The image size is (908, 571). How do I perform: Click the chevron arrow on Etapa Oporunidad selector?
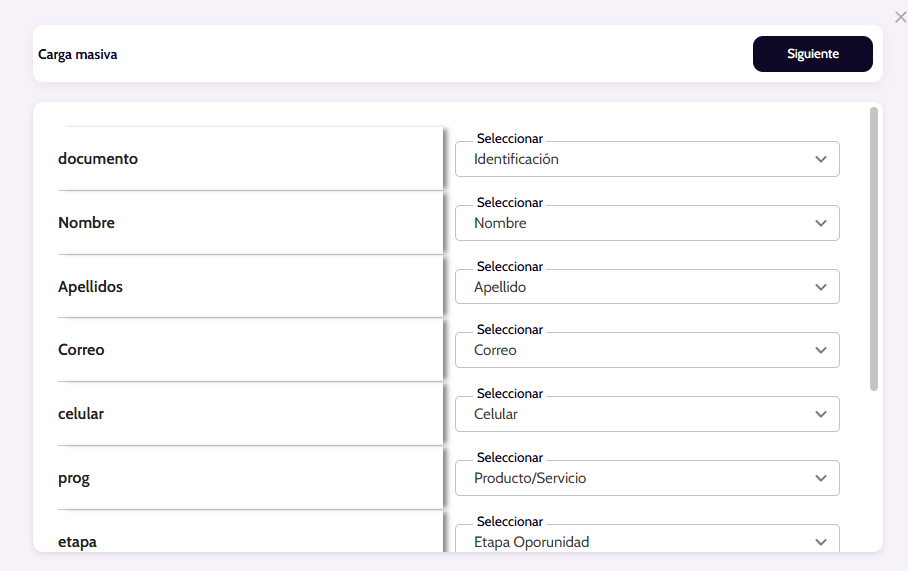coord(821,542)
